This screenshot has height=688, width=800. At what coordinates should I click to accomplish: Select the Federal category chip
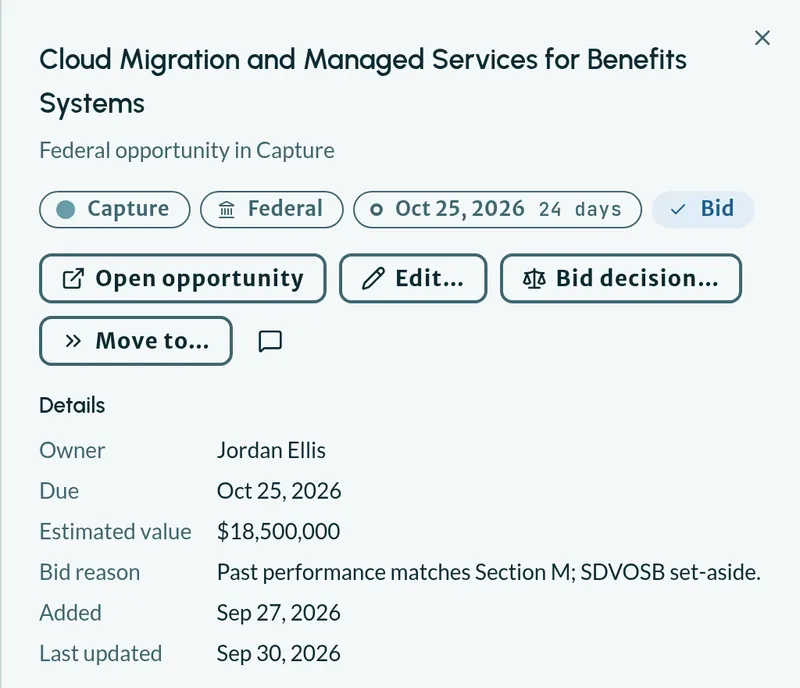[x=271, y=209]
